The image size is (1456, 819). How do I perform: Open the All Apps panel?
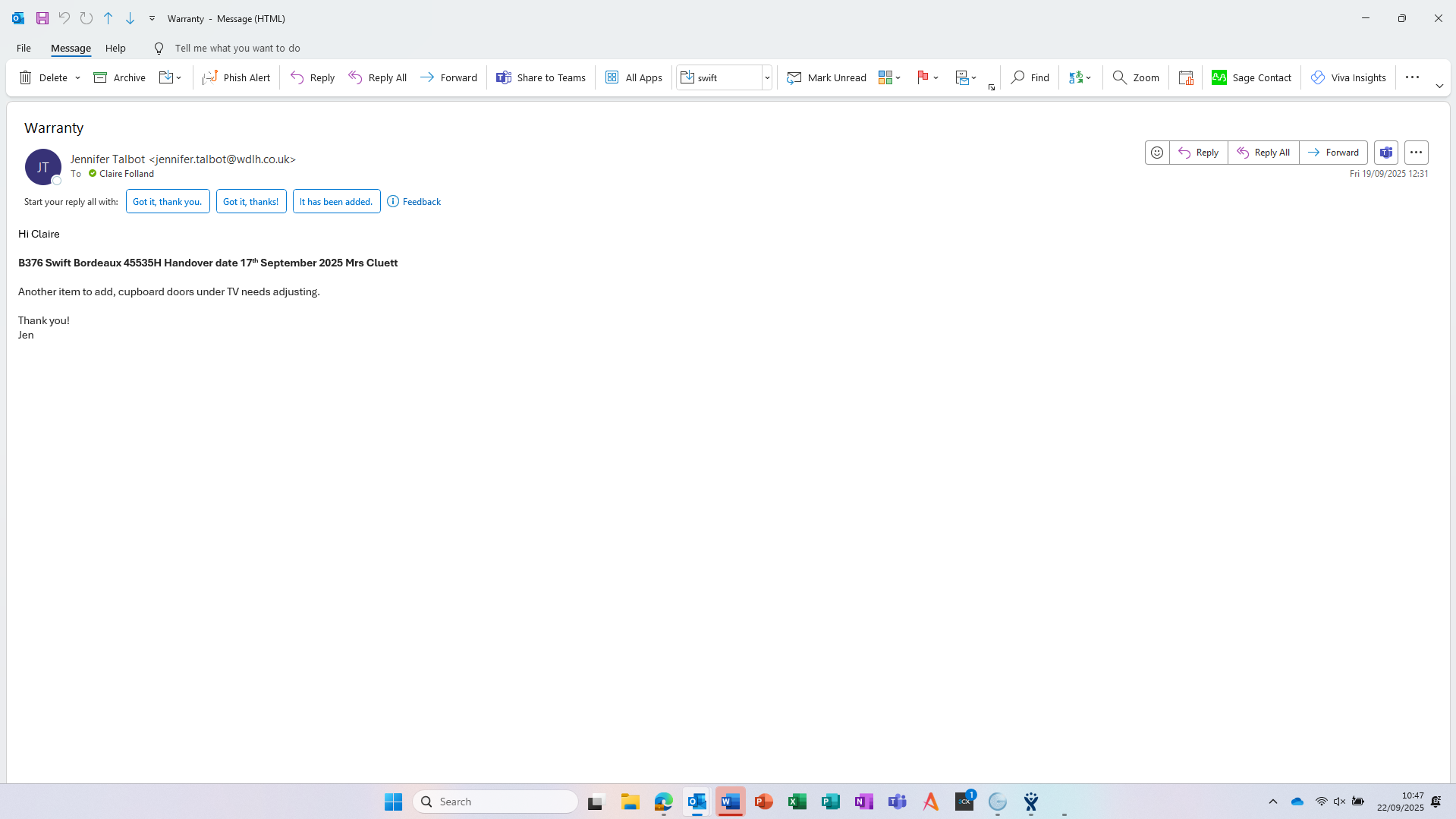(x=634, y=77)
